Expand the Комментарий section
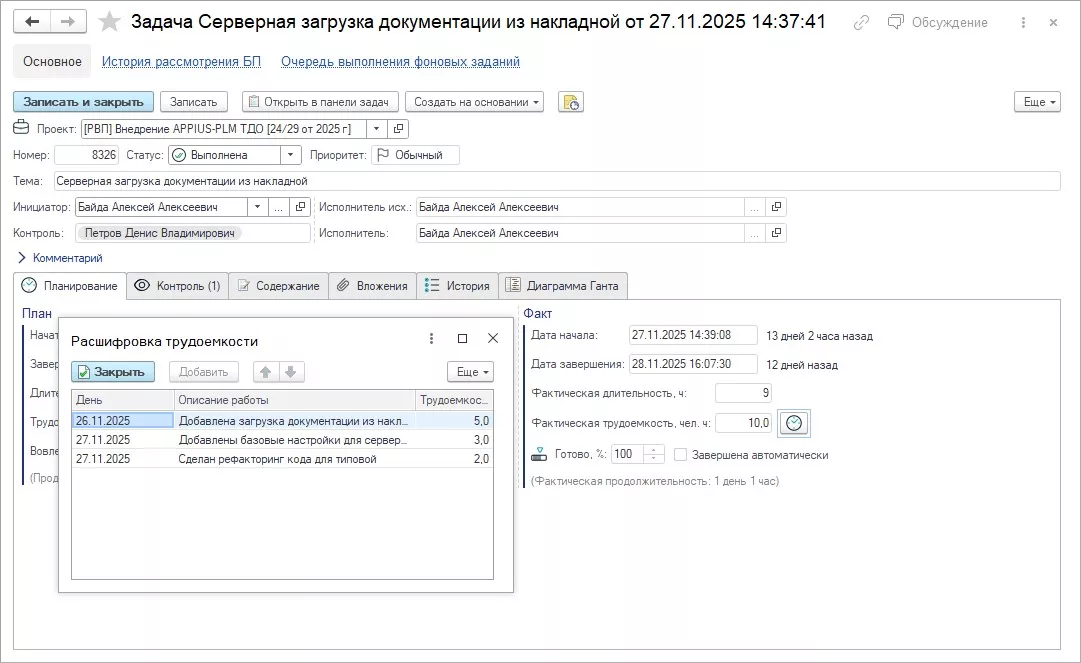Viewport: 1081px width, 663px height. point(22,258)
